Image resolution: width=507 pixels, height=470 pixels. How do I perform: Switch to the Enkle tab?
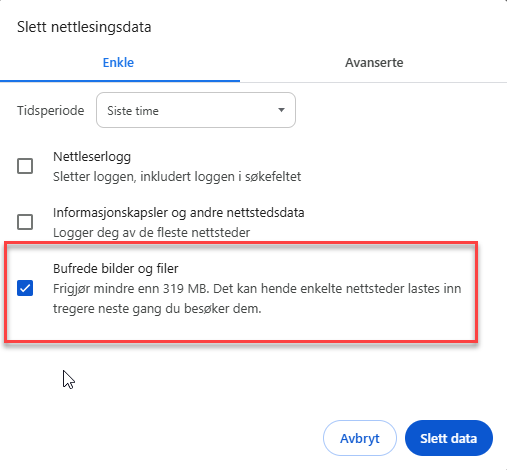pos(118,63)
